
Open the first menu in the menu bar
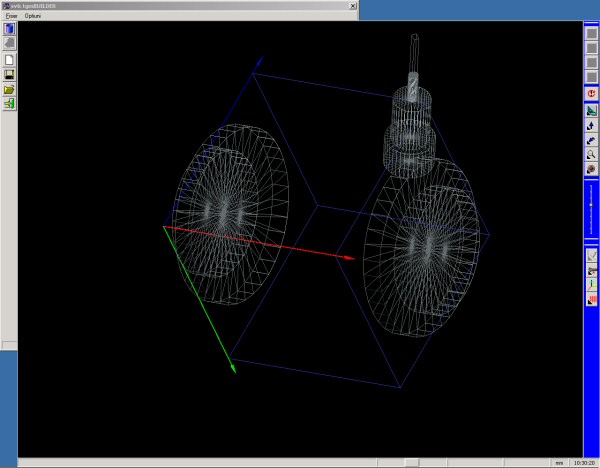tap(11, 16)
